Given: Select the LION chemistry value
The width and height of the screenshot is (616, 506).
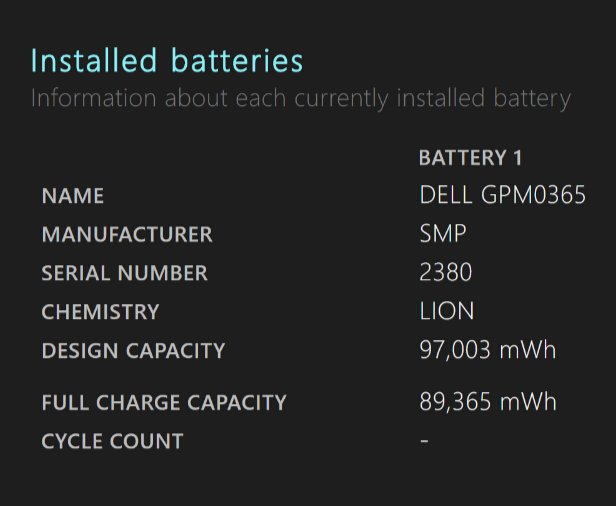Looking at the screenshot, I should click(447, 312).
